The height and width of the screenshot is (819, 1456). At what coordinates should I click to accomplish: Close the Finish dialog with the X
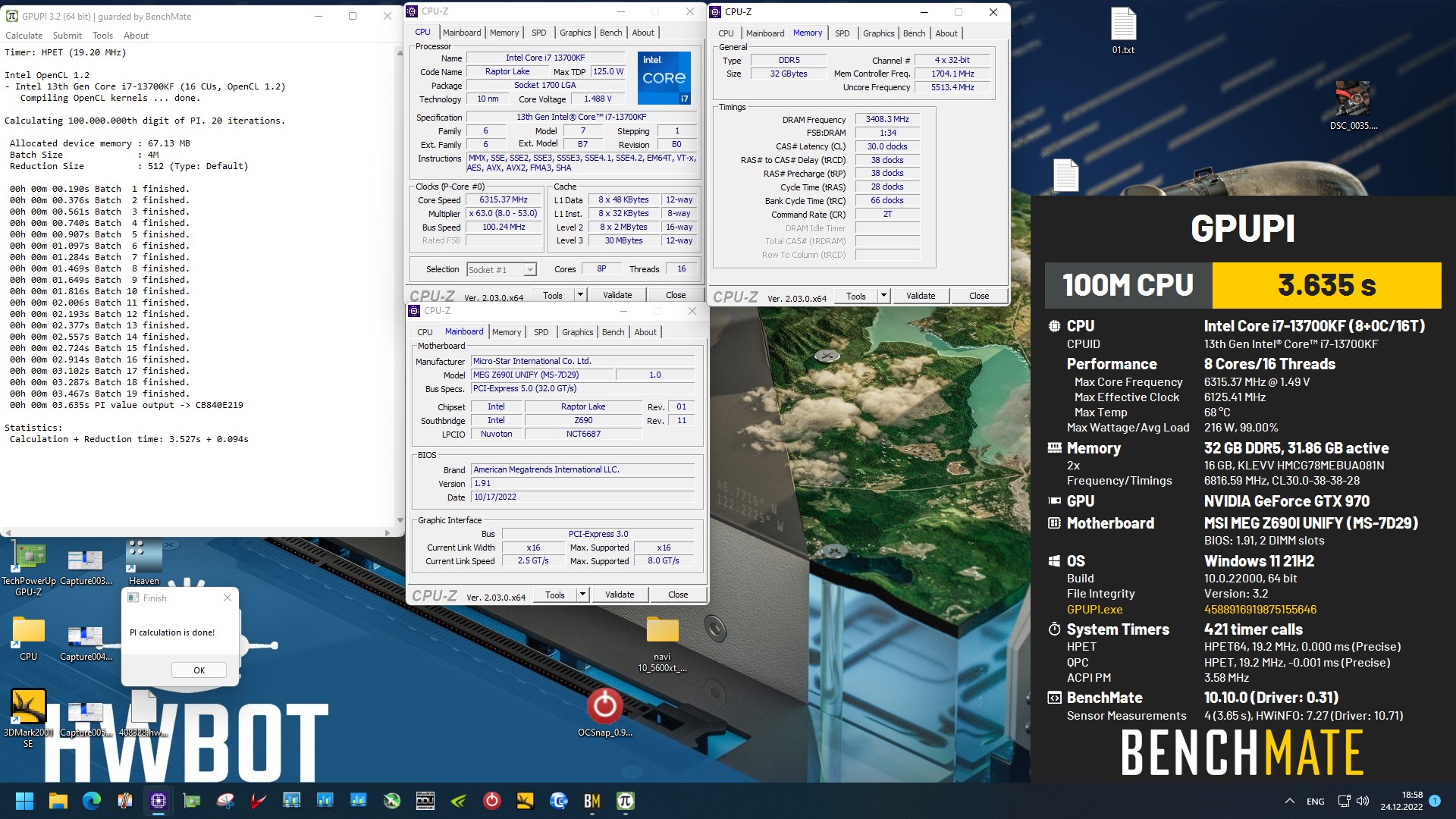[227, 598]
